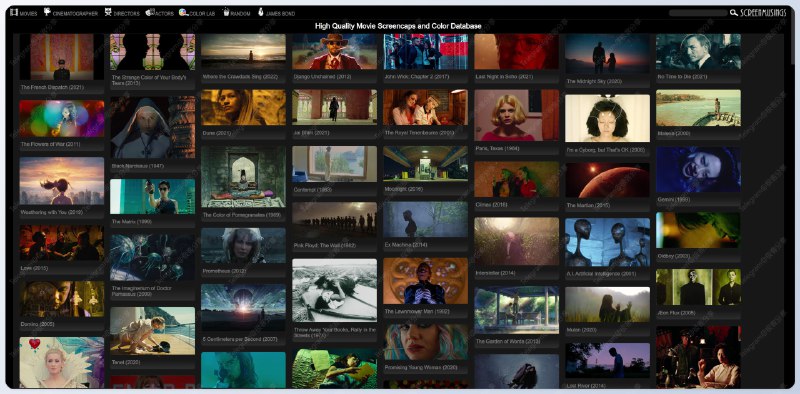Open the Color Lab menu label
This screenshot has height=394, width=800.
202,14
